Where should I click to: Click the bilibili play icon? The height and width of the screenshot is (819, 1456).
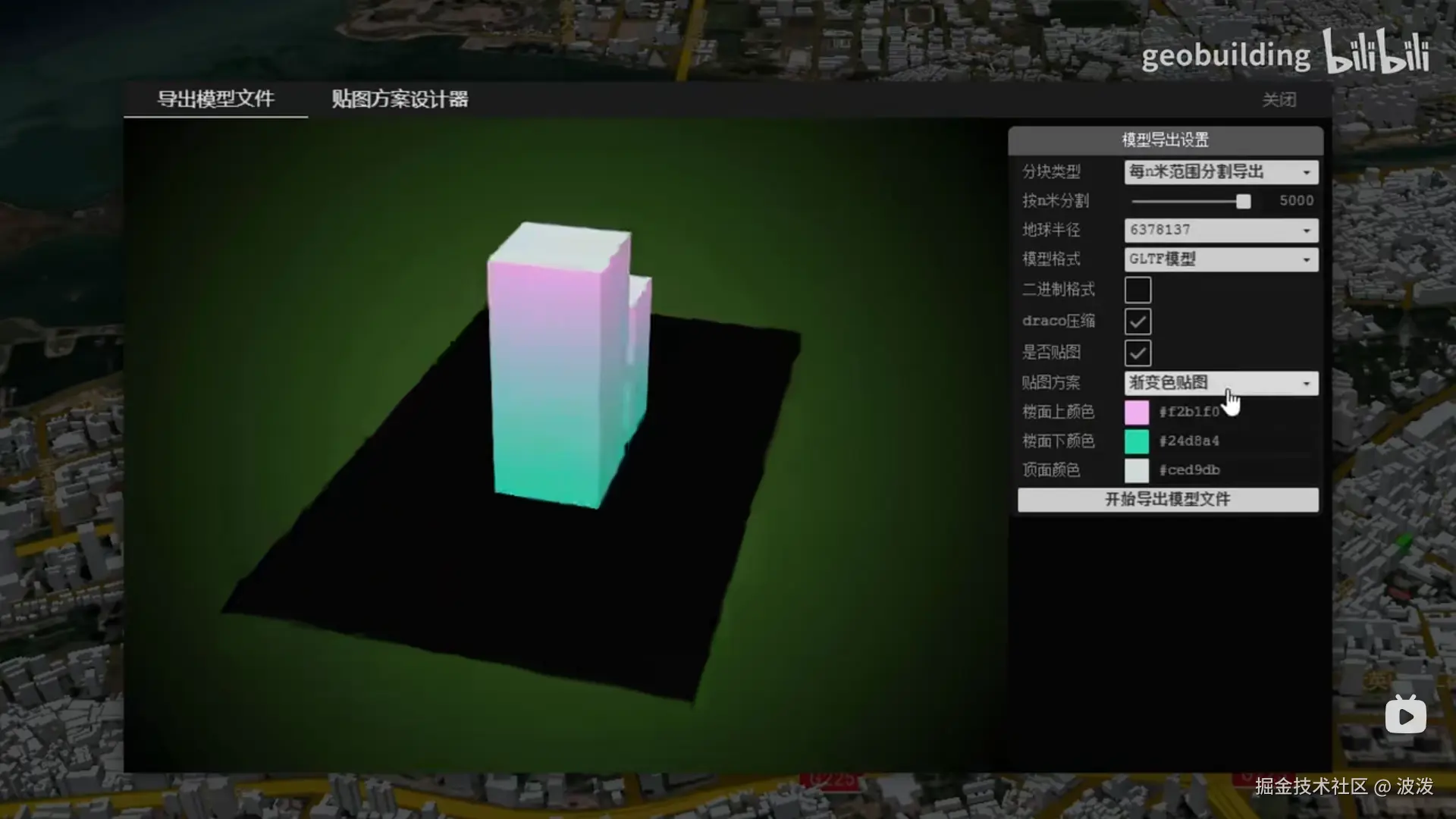coord(1405,715)
